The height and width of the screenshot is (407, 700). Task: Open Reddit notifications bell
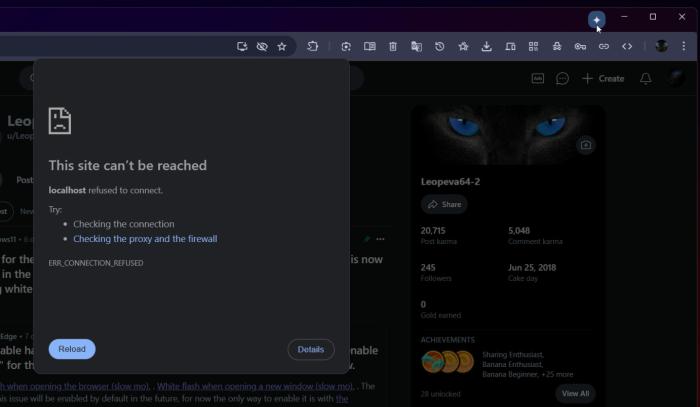coord(645,78)
